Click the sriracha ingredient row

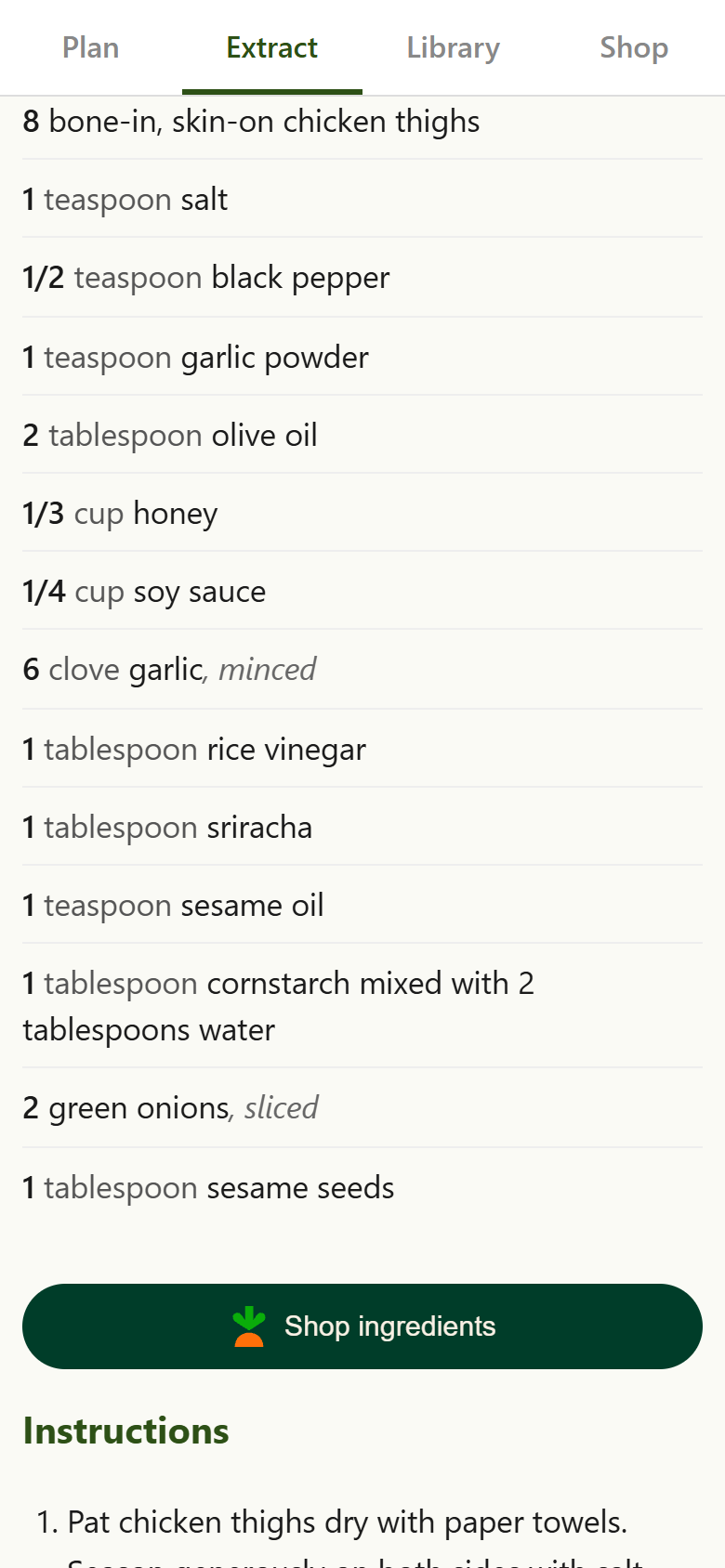(167, 828)
